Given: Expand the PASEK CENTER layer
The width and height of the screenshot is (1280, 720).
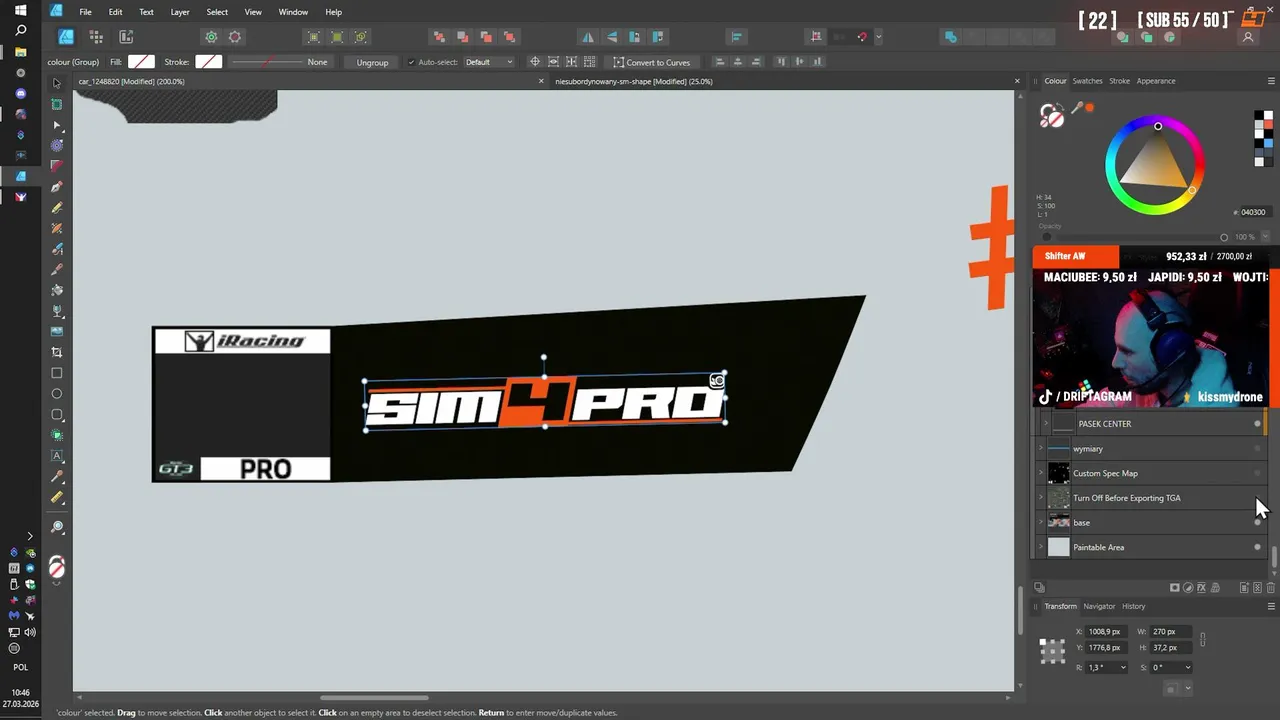Looking at the screenshot, I should pyautogui.click(x=1045, y=424).
